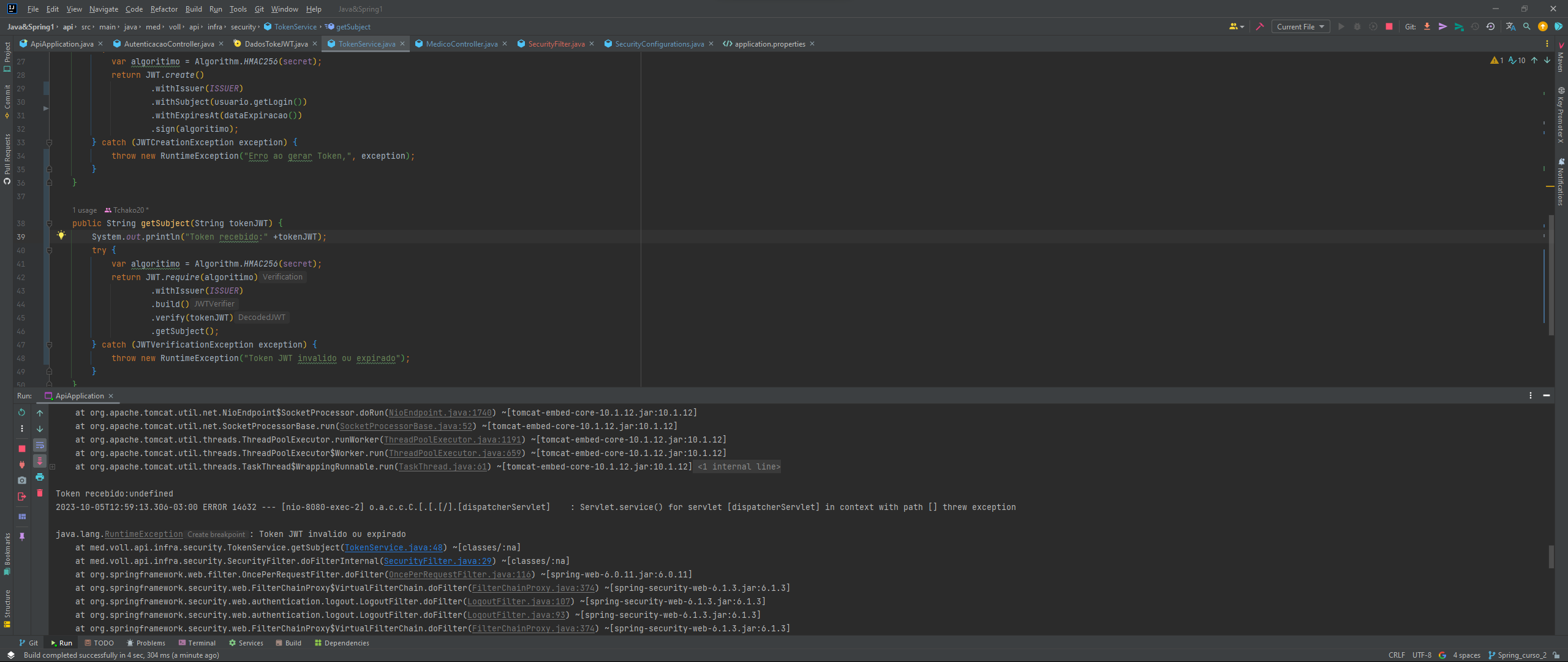Click the Exit icon in Run panel
Viewport: 1568px width, 662px height.
pyautogui.click(x=22, y=496)
